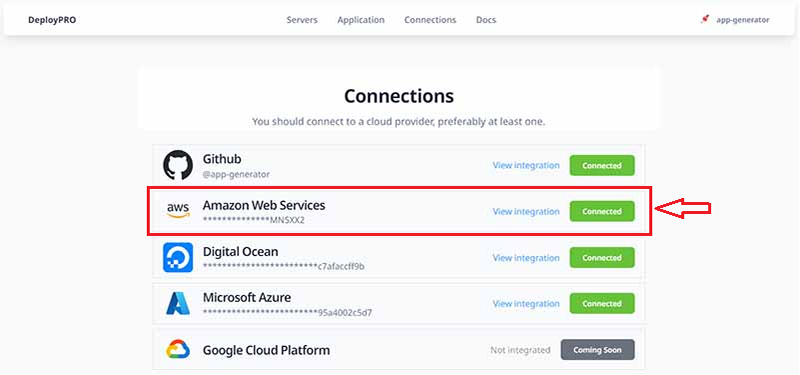View integration for Github
The image size is (800, 375).
pos(526,165)
